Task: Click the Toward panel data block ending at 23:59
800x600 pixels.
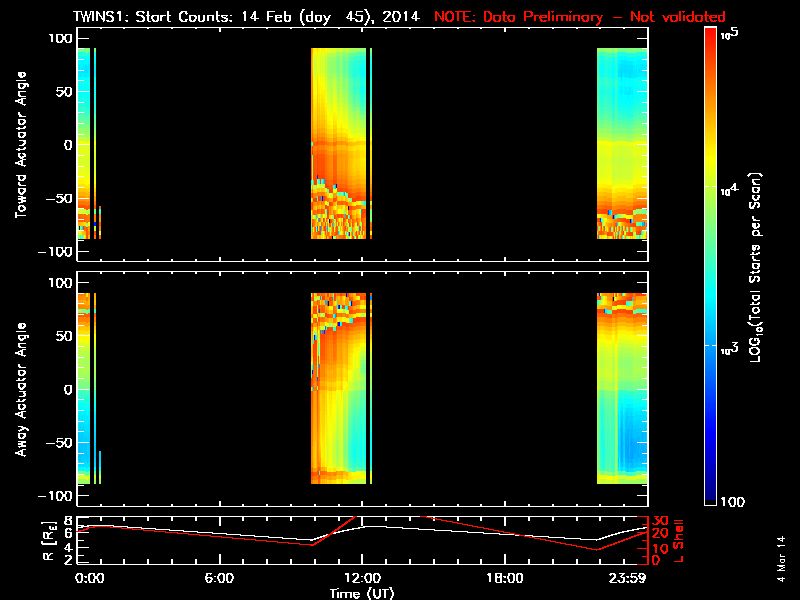Action: click(x=622, y=143)
